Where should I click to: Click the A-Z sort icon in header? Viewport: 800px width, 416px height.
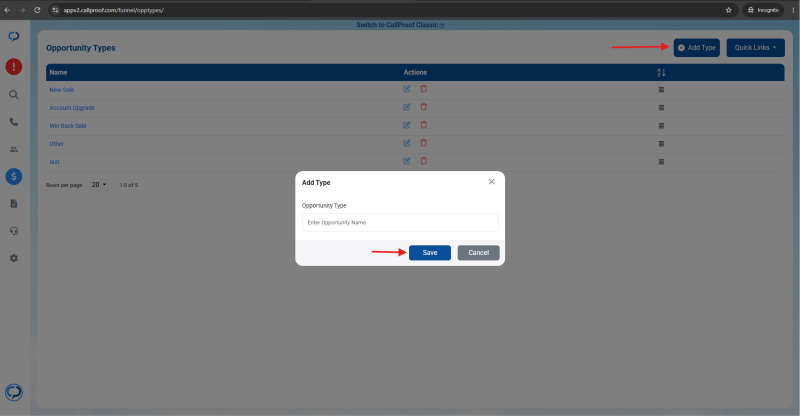tap(661, 72)
